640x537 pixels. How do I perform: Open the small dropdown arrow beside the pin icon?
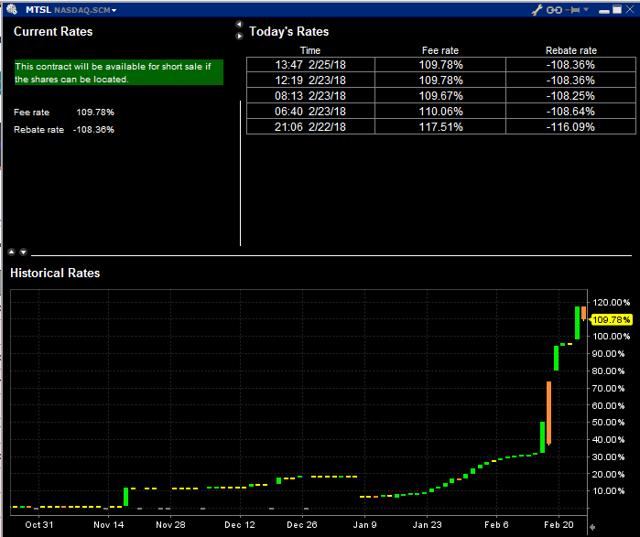pyautogui.click(x=586, y=9)
